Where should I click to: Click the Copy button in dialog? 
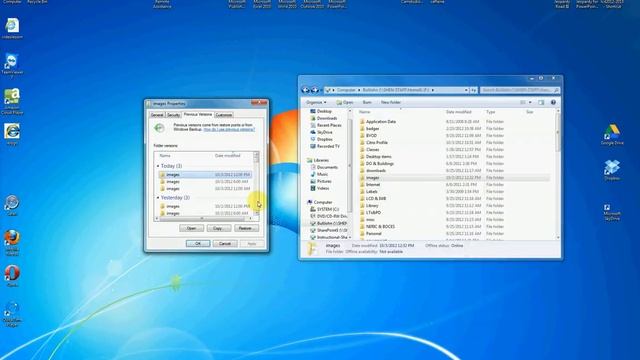[219, 228]
